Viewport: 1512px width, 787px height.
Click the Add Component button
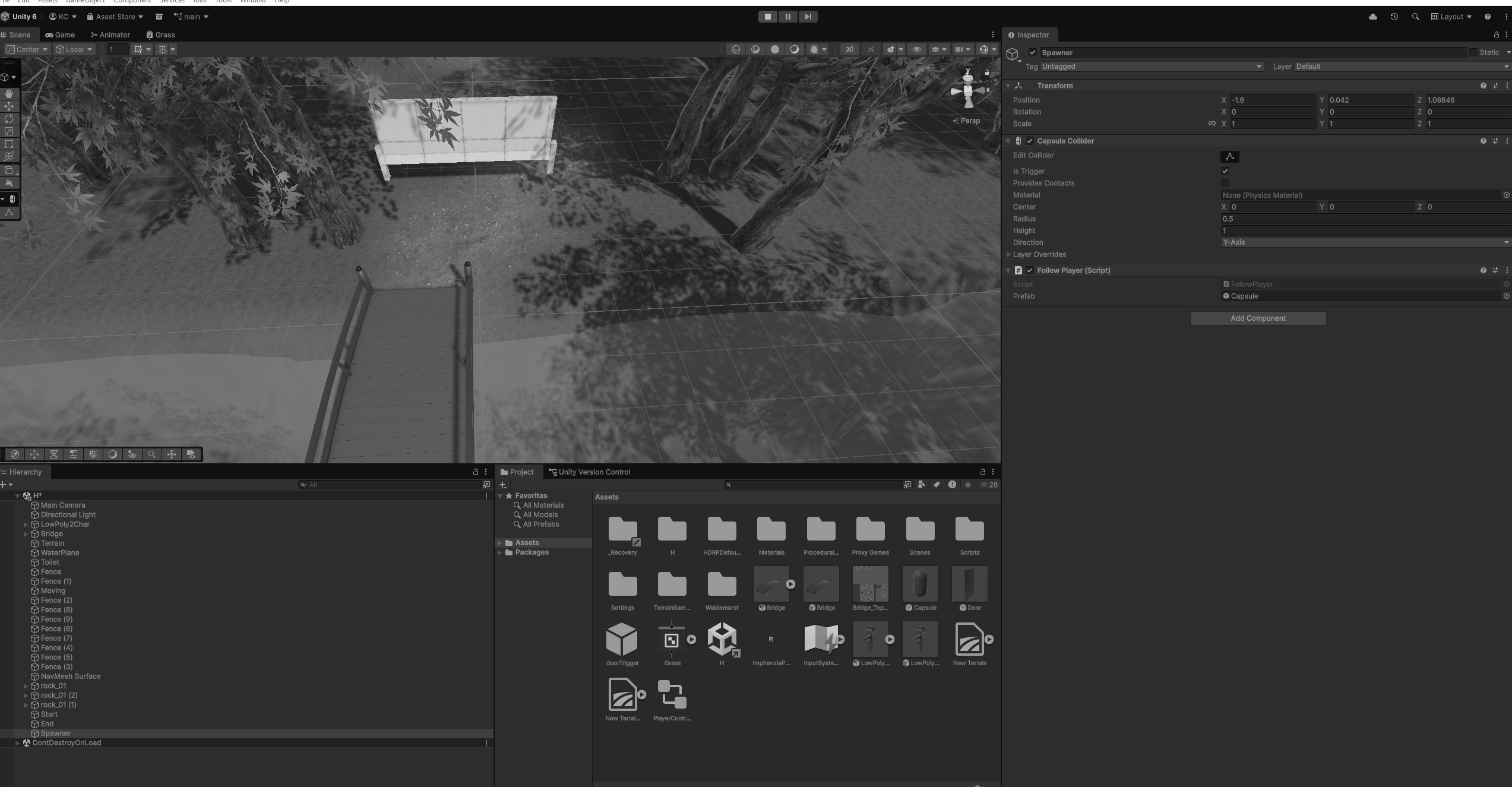[1258, 318]
